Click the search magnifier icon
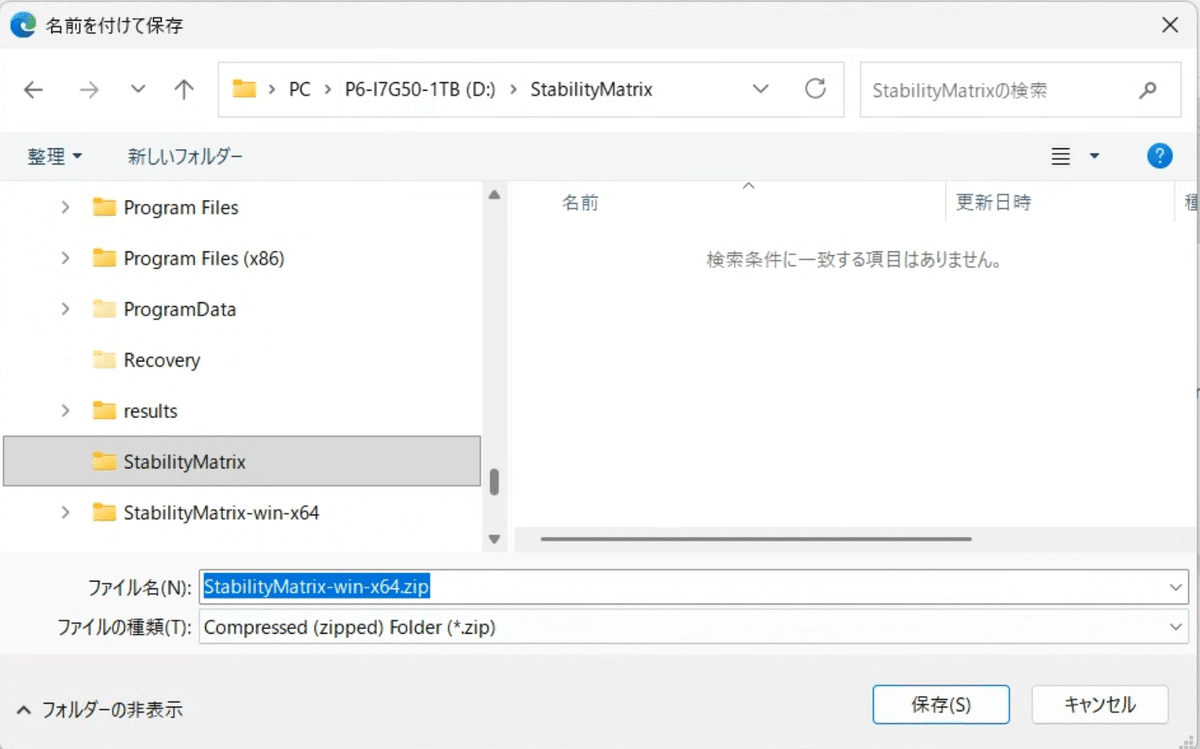 (x=1147, y=90)
